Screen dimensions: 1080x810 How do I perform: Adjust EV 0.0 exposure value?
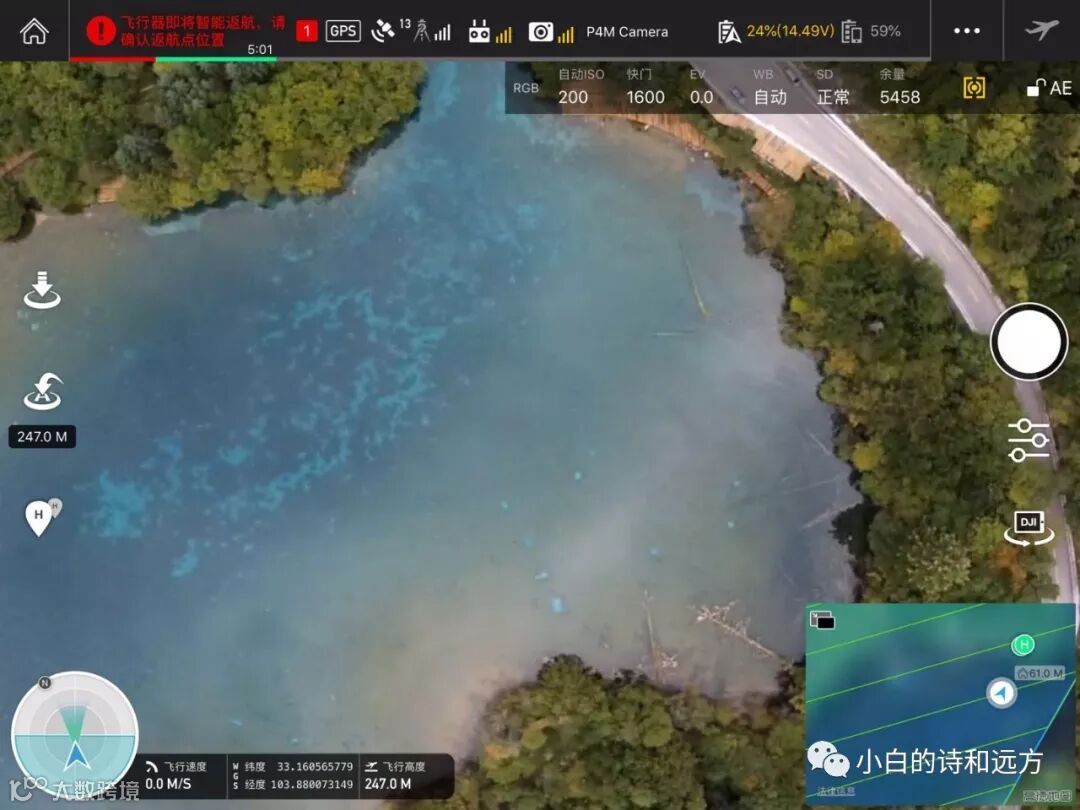click(x=701, y=87)
